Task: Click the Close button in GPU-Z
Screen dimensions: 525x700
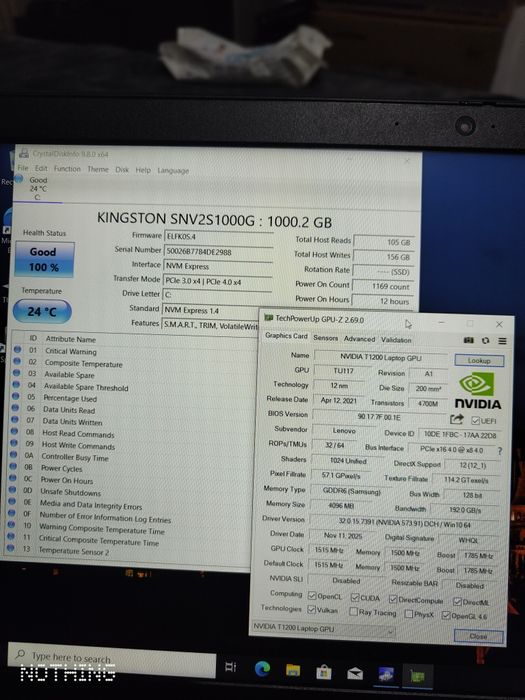Action: (478, 636)
